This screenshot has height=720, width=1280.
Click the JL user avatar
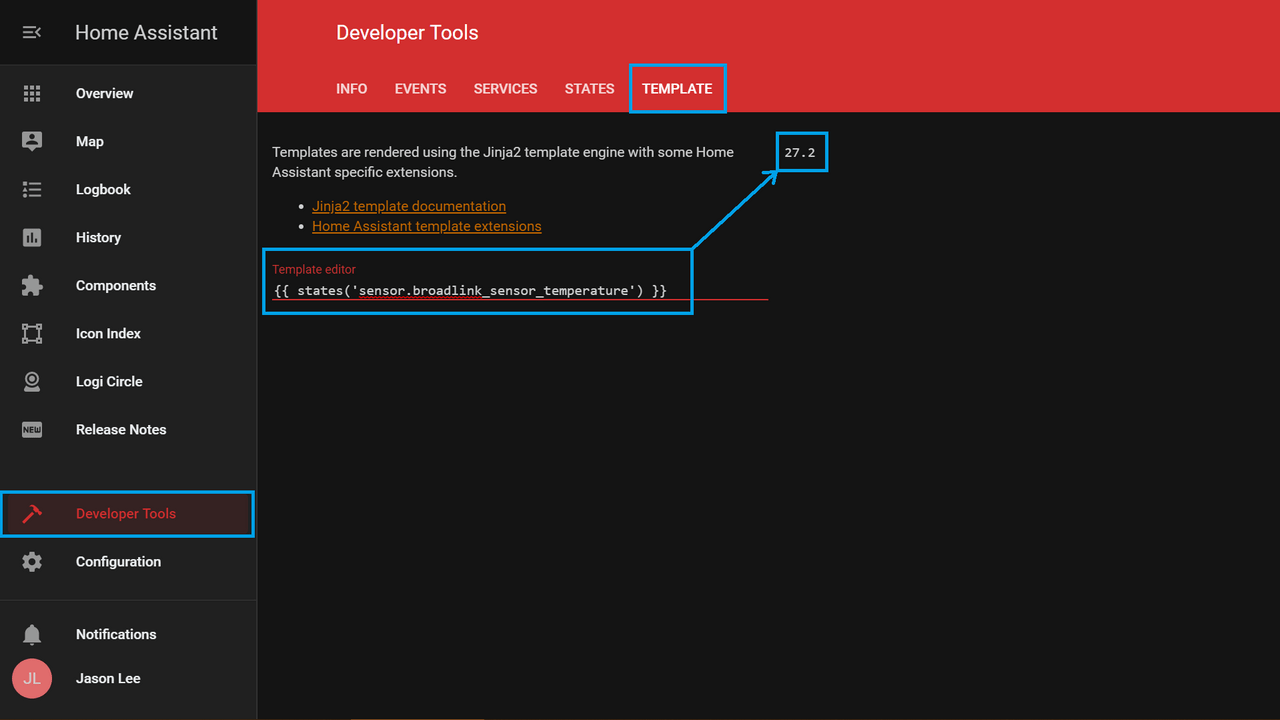click(x=32, y=678)
